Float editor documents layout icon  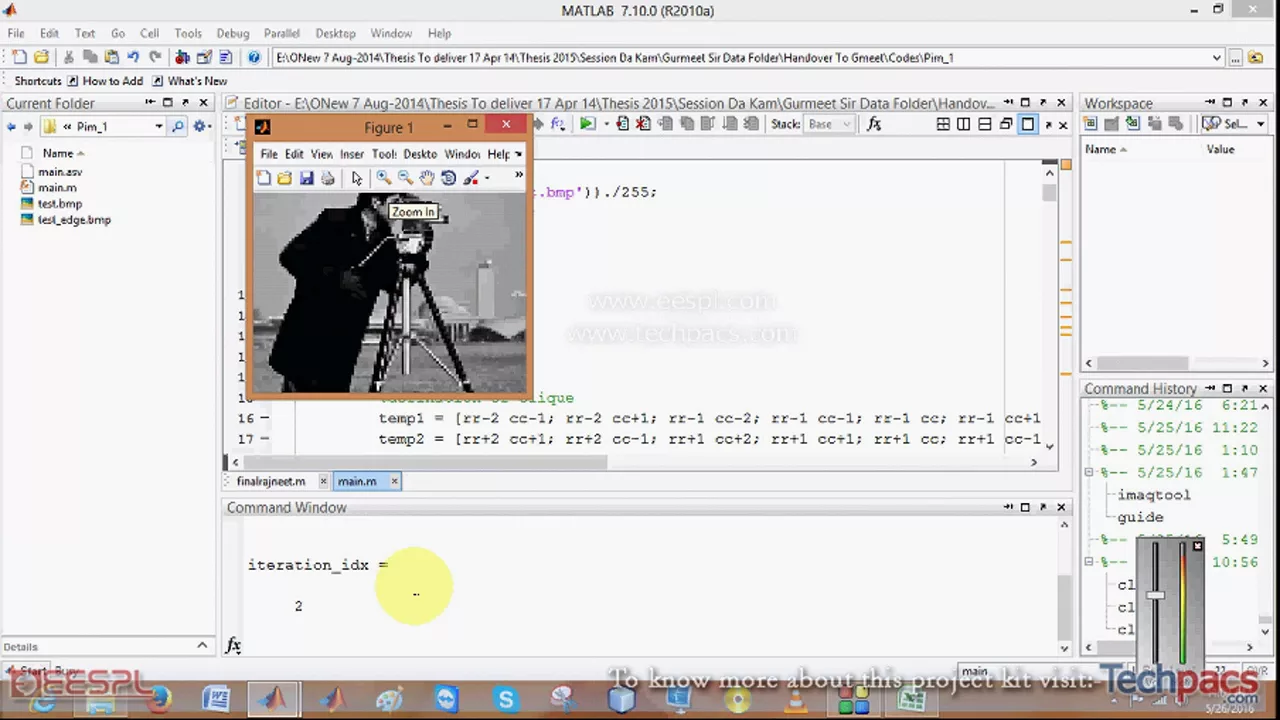pos(1006,124)
